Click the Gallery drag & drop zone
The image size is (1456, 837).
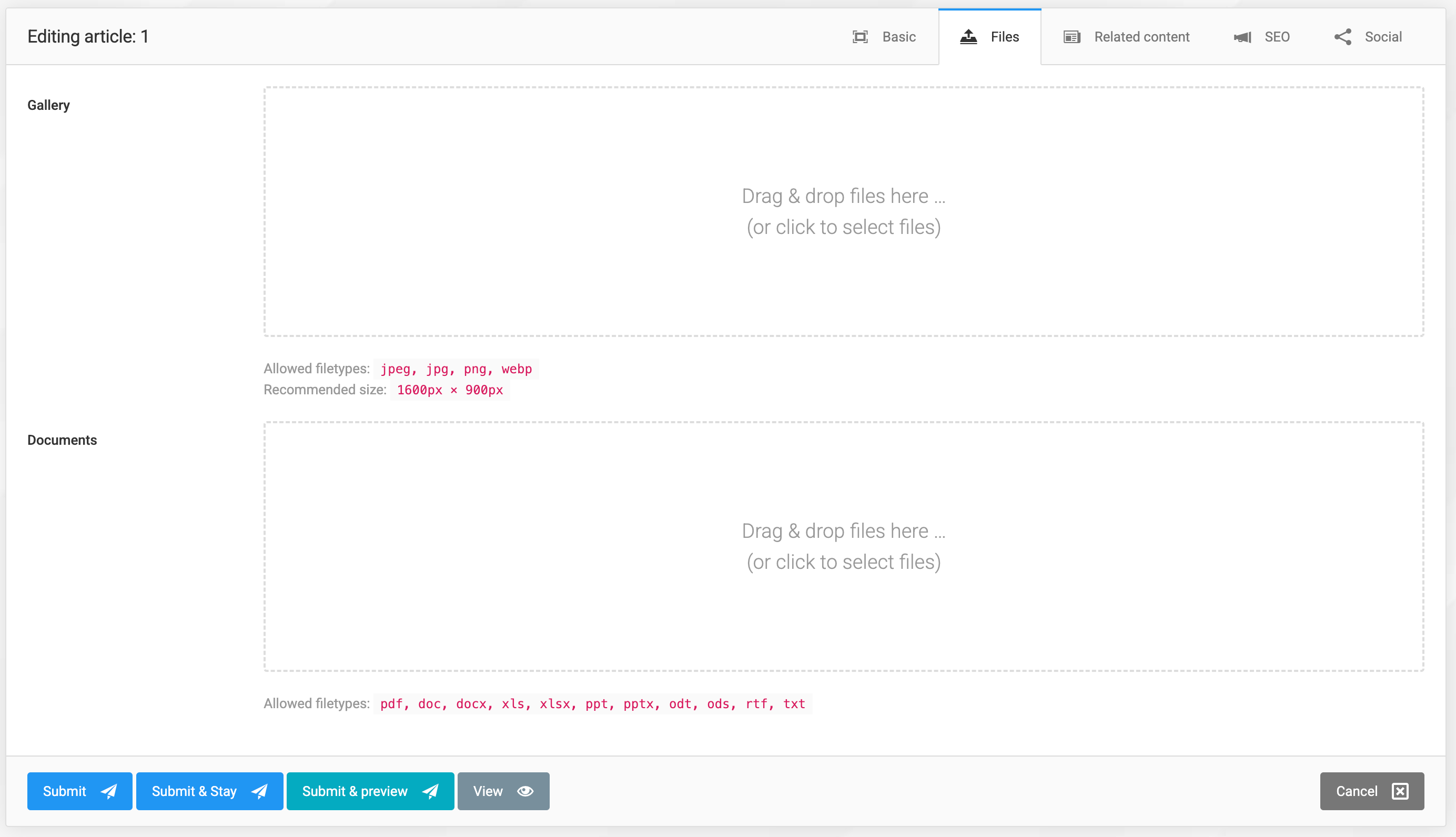(x=843, y=211)
